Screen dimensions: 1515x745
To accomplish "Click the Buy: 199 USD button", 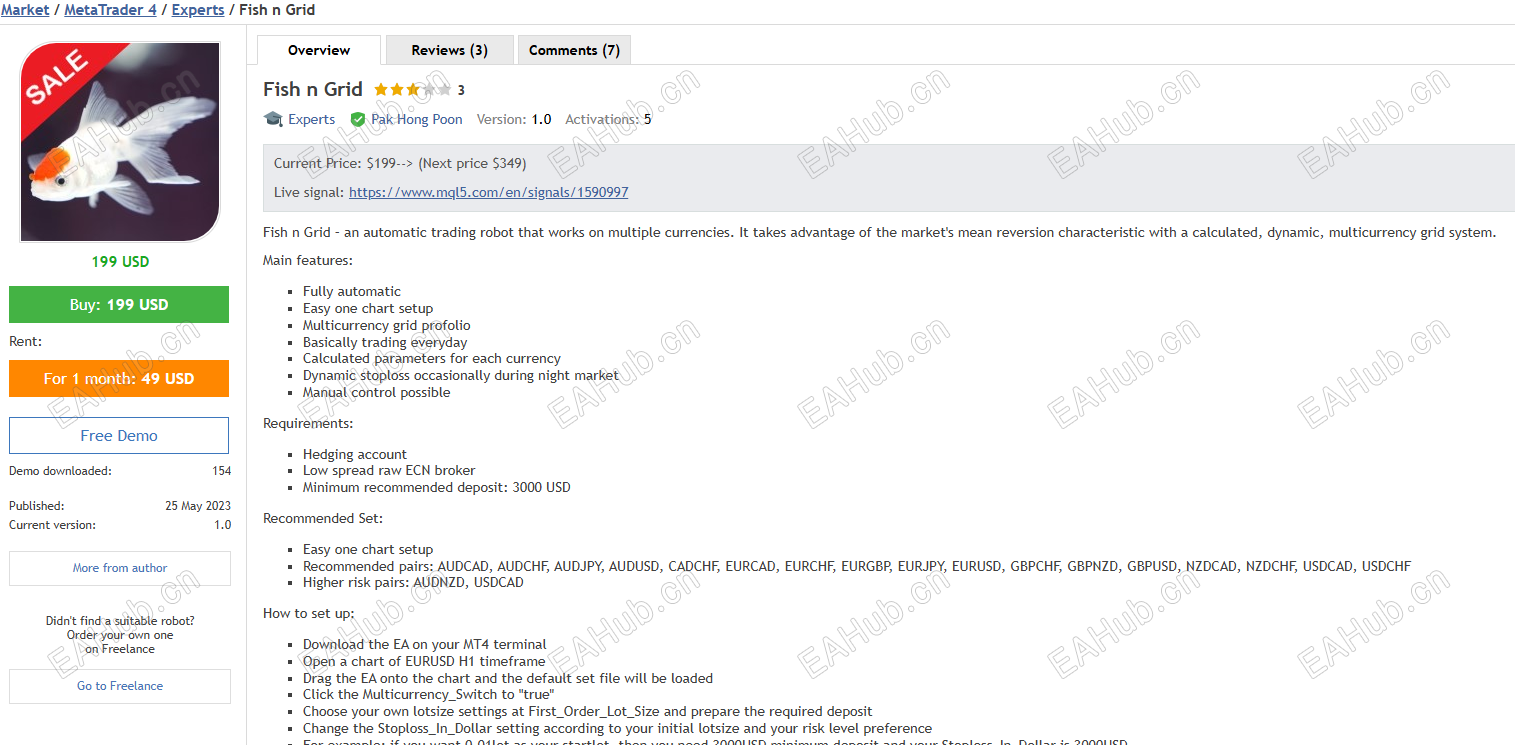I will (x=119, y=304).
